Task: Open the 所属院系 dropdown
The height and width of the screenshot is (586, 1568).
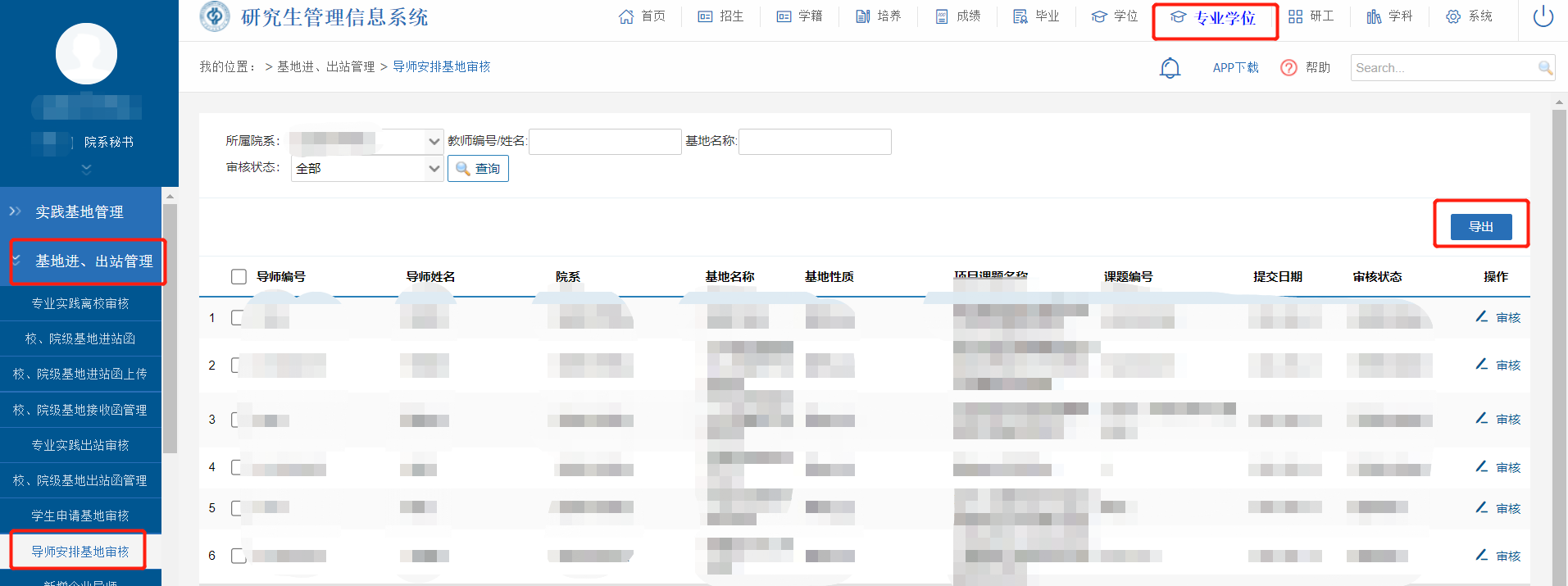Action: tap(366, 142)
